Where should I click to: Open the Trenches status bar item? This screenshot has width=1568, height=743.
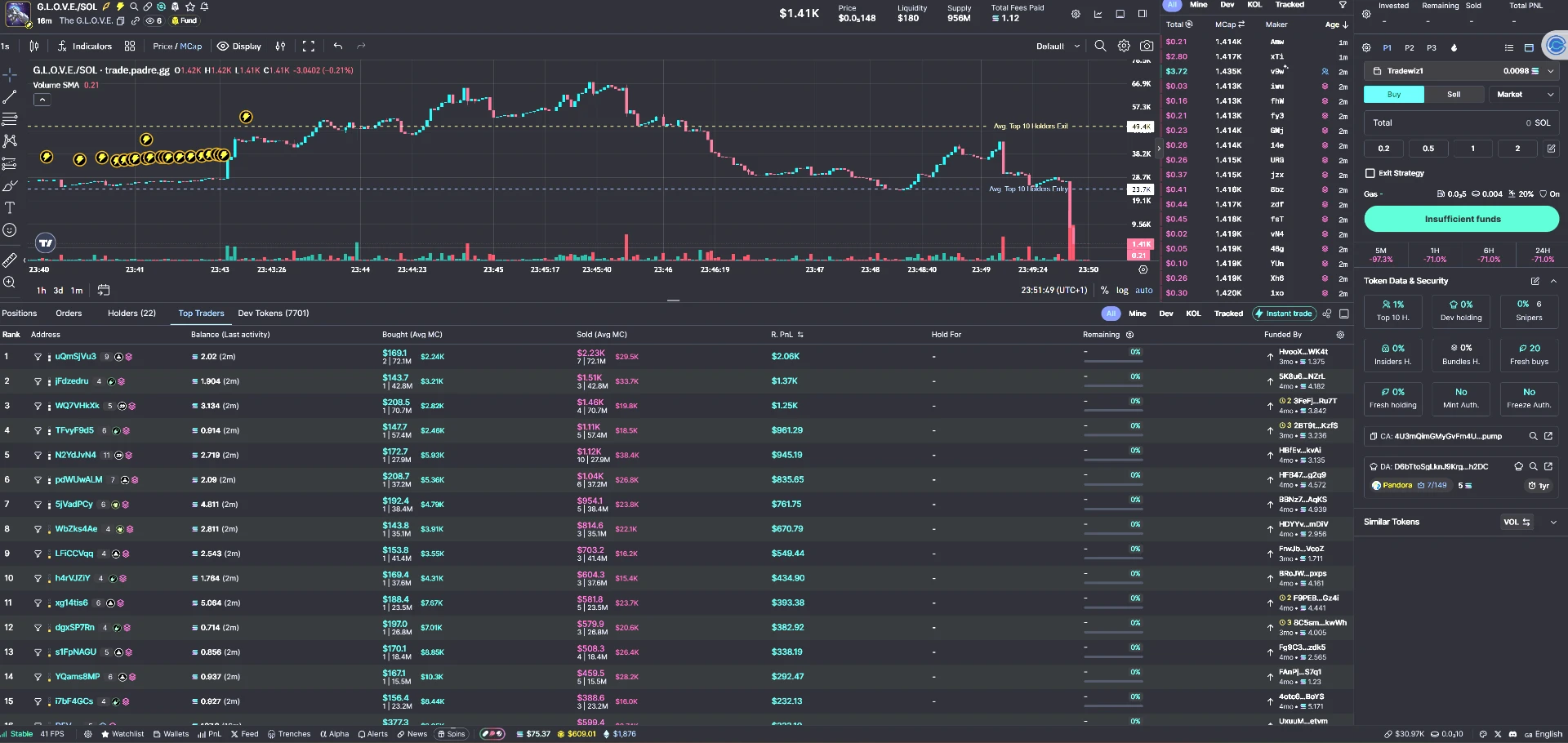coord(289,734)
